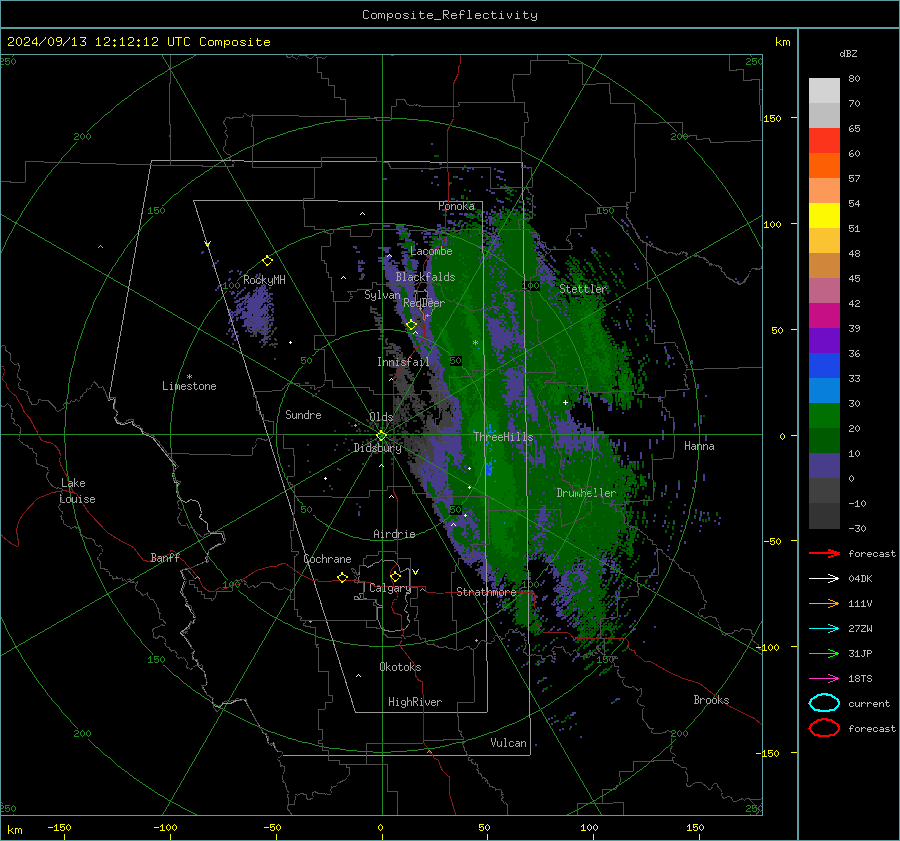
Task: Click the Limestone label on the map
Action: pos(189,386)
